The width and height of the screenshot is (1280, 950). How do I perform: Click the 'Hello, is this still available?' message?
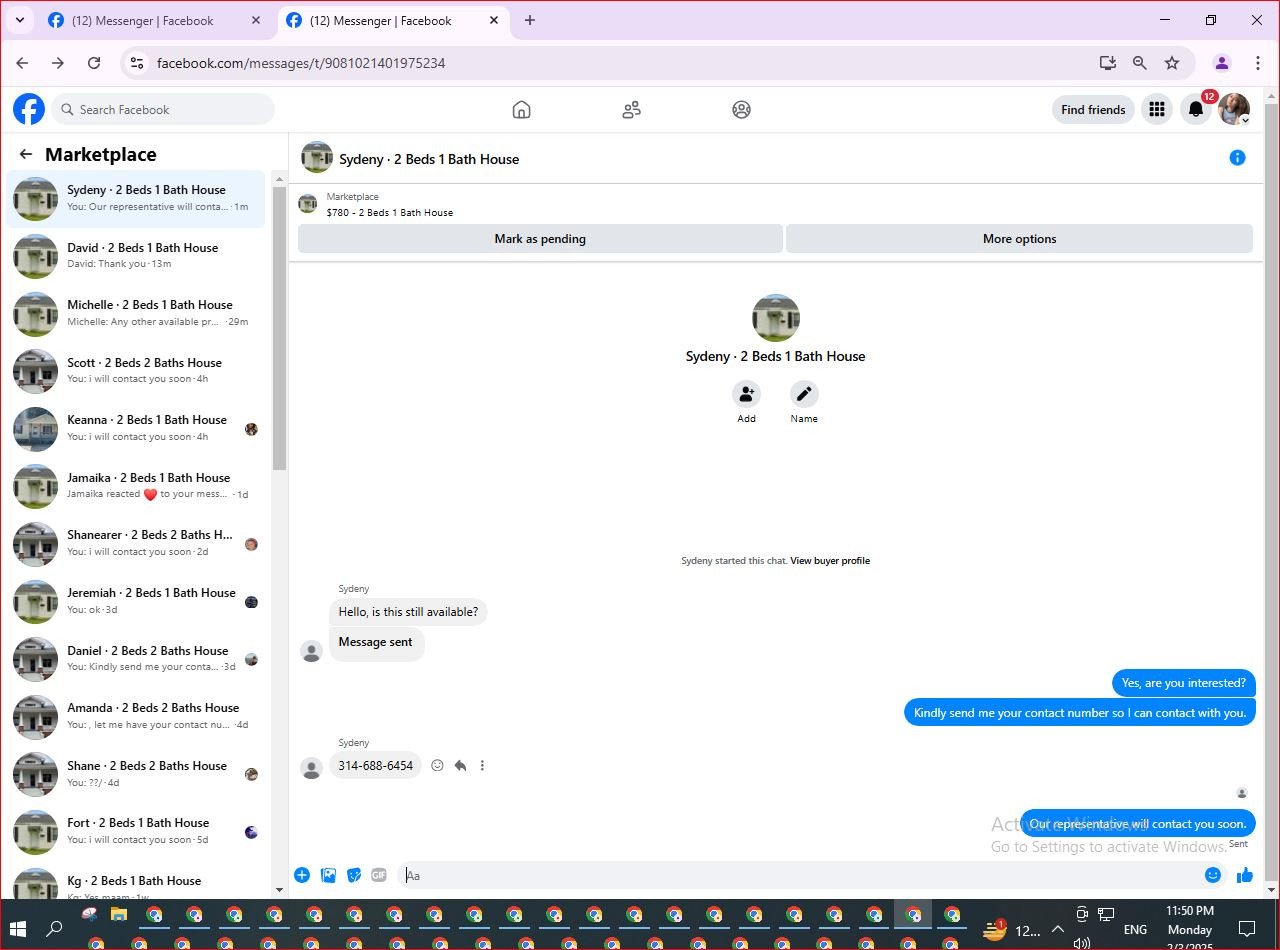click(x=408, y=612)
